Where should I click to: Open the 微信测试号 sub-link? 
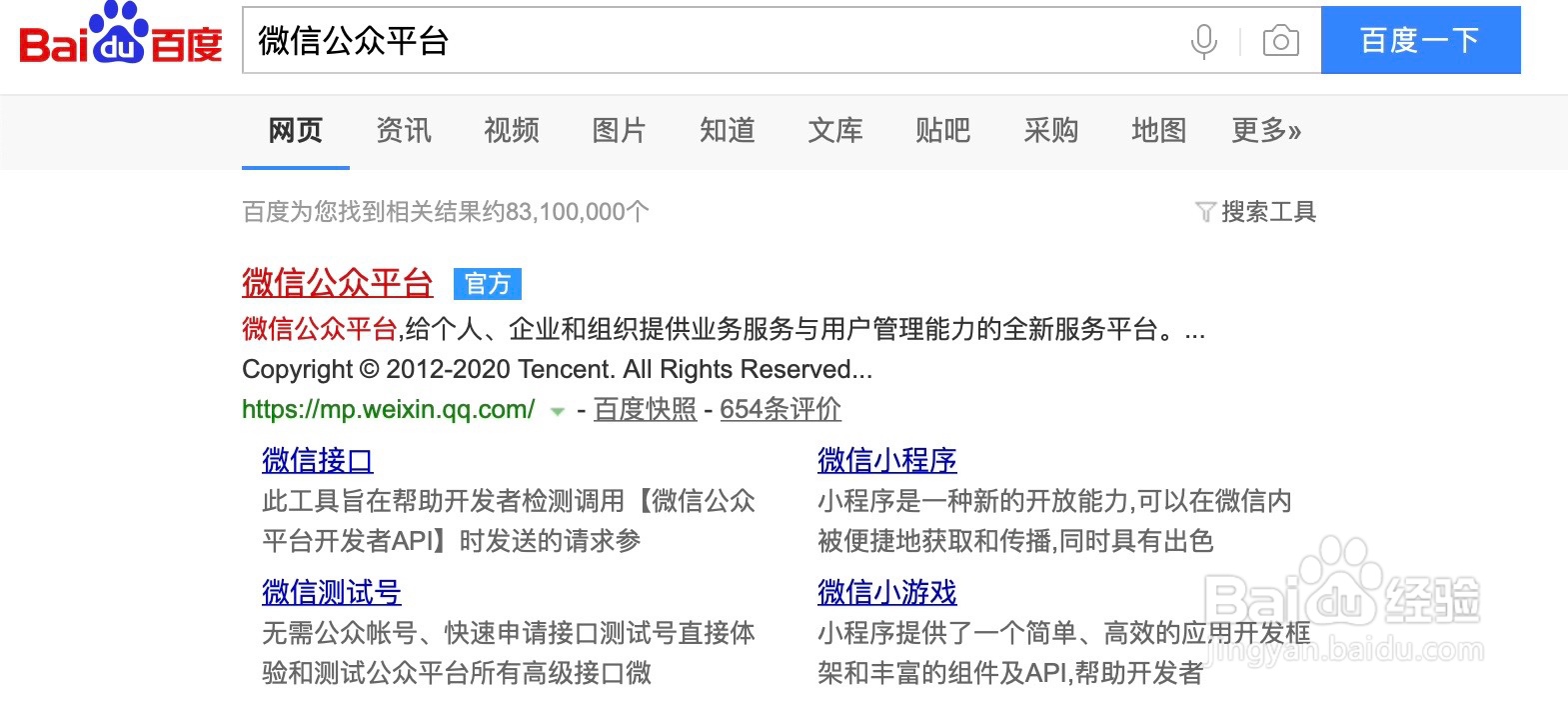click(x=332, y=592)
